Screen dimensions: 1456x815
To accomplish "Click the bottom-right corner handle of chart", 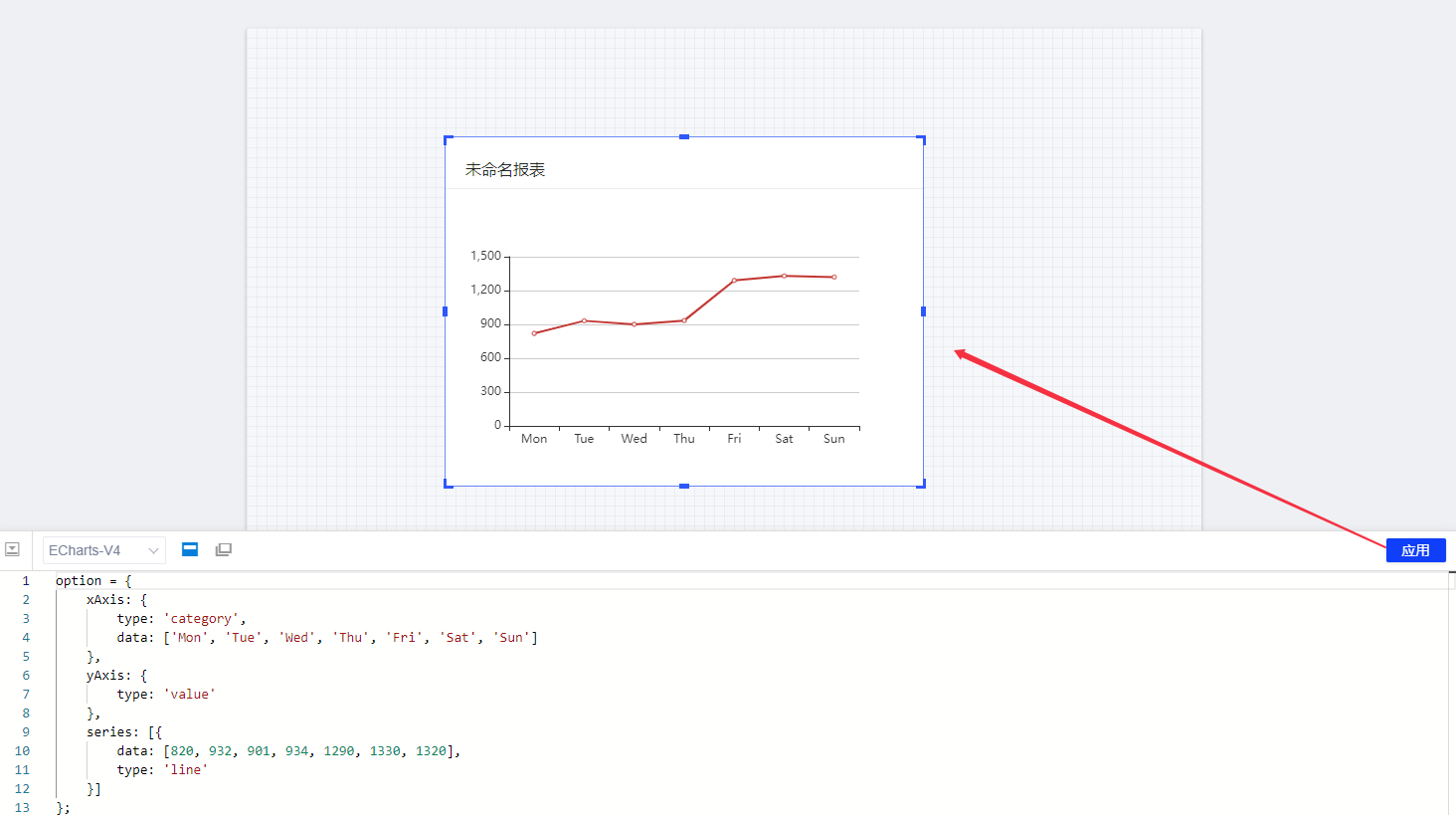I will point(921,484).
